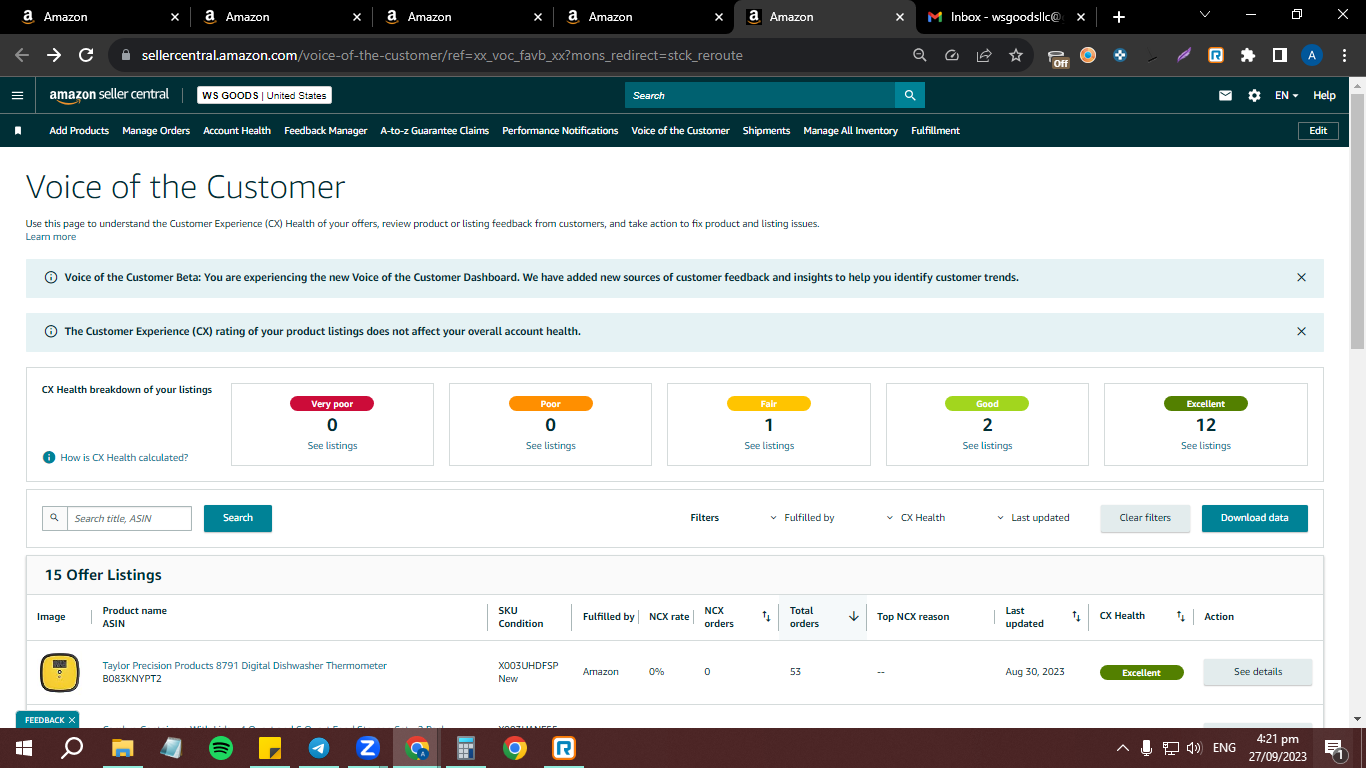Open A-to-z Guarantee Claims menu item
The width and height of the screenshot is (1366, 768).
pyautogui.click(x=435, y=131)
